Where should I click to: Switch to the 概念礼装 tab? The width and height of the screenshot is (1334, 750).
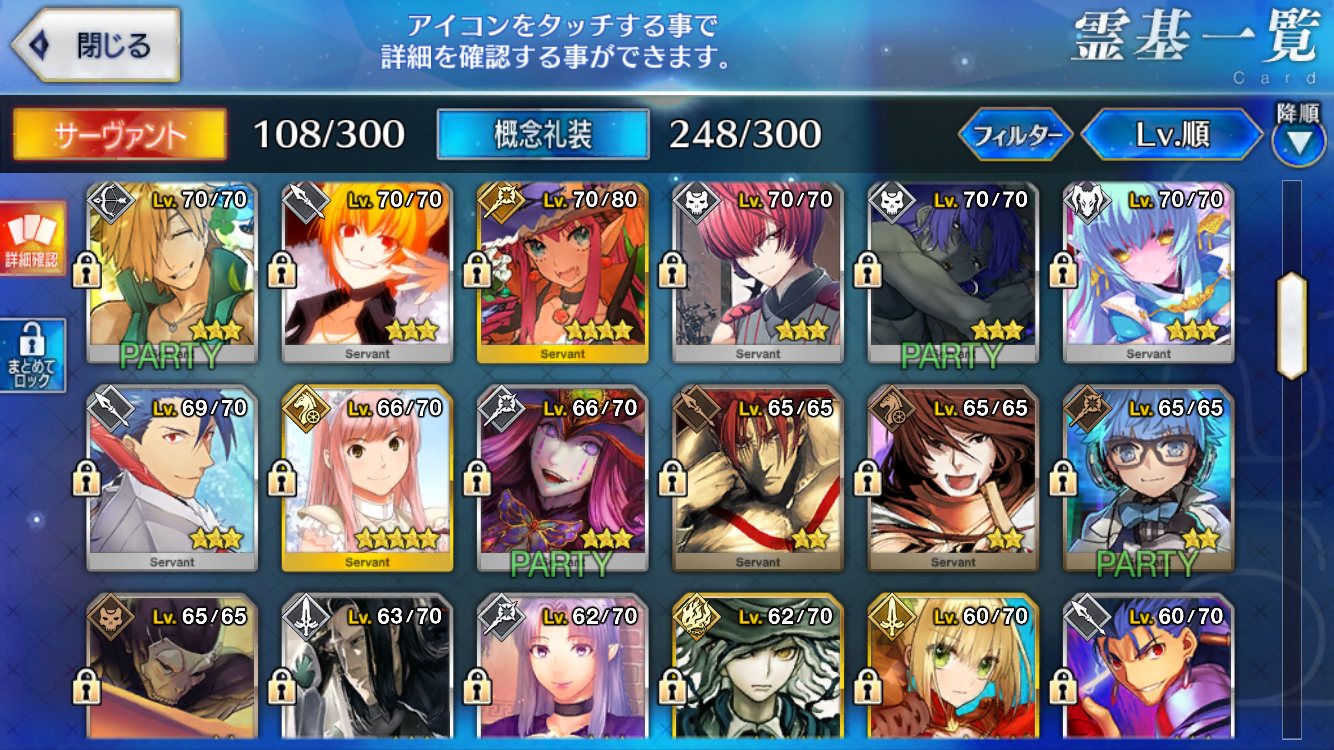543,135
